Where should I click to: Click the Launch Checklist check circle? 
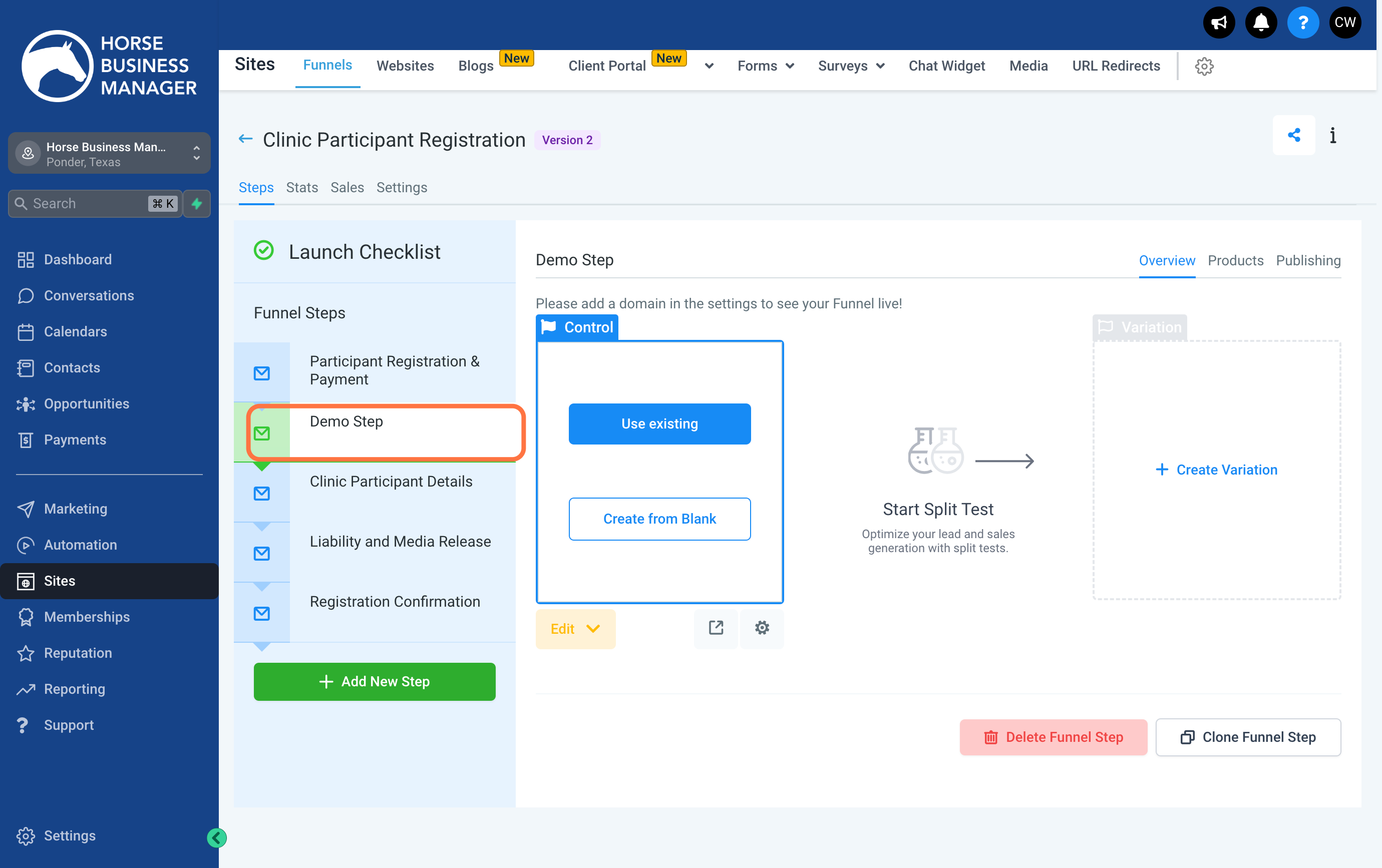pyautogui.click(x=263, y=251)
